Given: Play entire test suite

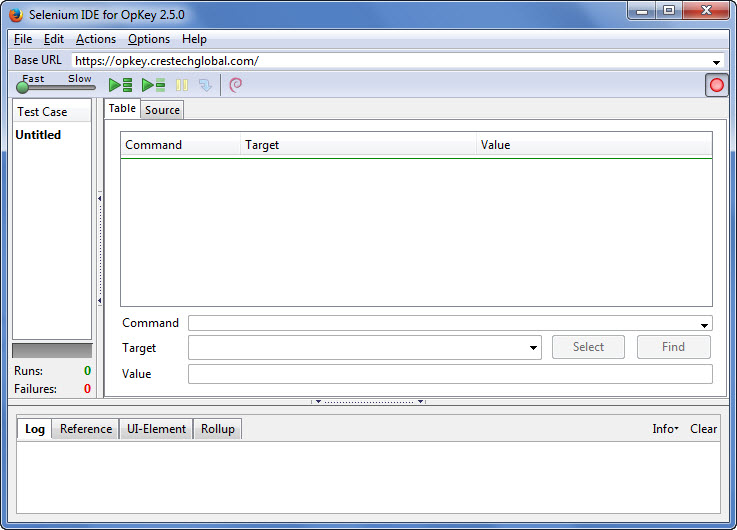Looking at the screenshot, I should pos(120,85).
